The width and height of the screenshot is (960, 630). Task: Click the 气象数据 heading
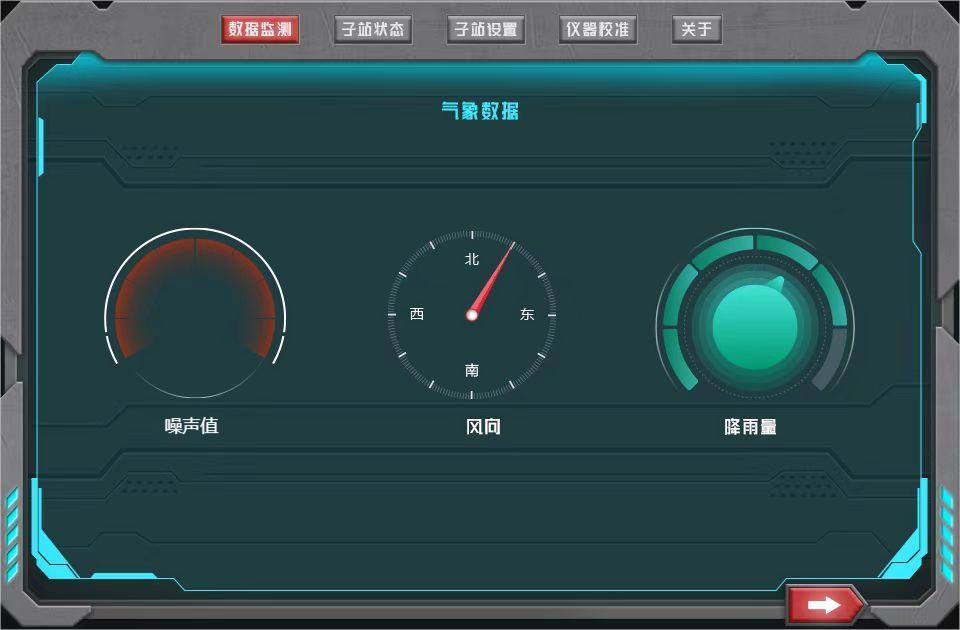click(480, 111)
